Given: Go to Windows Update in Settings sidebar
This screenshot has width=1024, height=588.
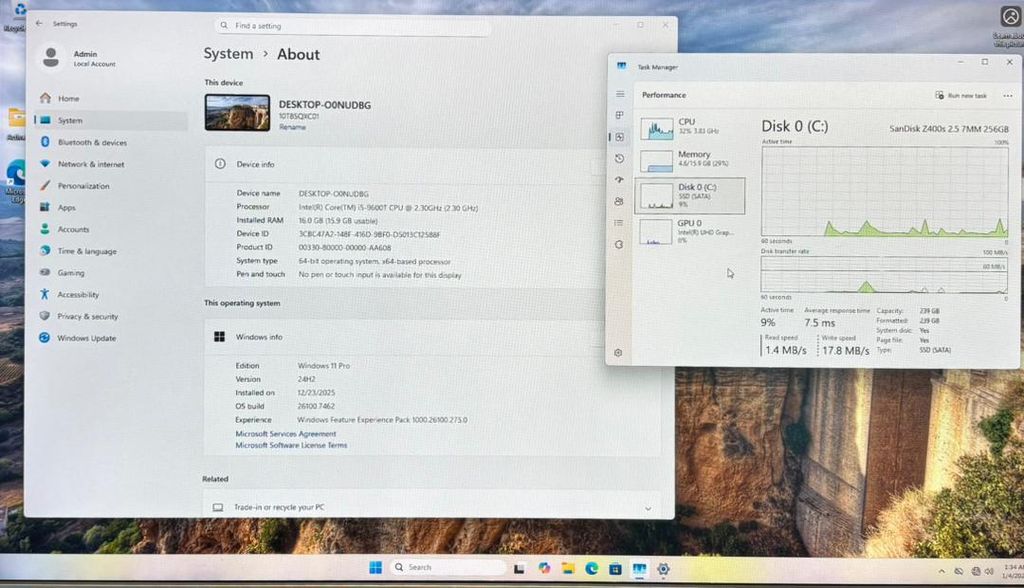Looking at the screenshot, I should [x=86, y=338].
